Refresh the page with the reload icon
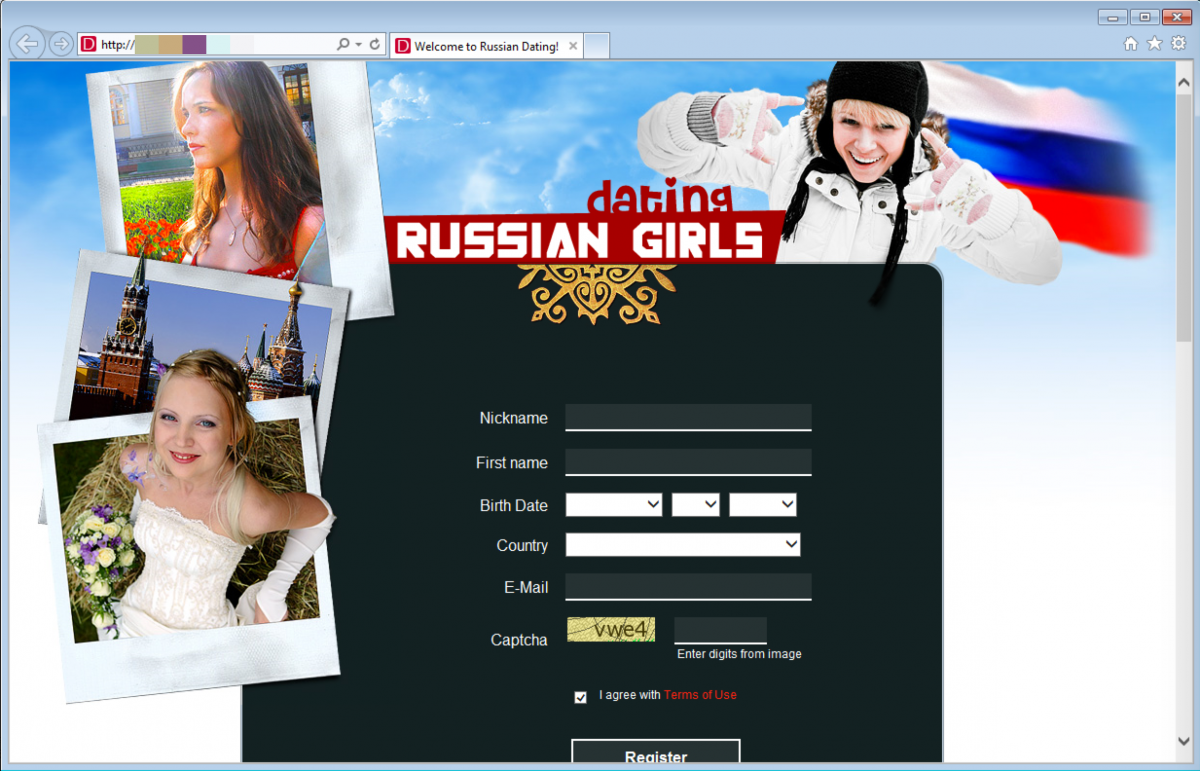Image resolution: width=1200 pixels, height=771 pixels. [x=375, y=44]
